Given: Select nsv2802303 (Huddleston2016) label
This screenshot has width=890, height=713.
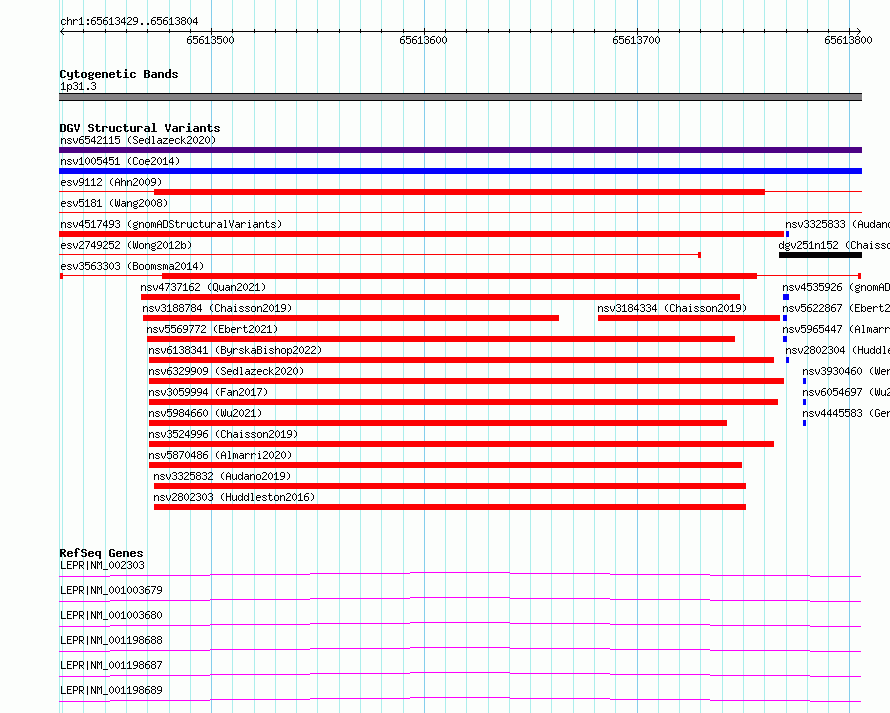Looking at the screenshot, I should point(234,497).
